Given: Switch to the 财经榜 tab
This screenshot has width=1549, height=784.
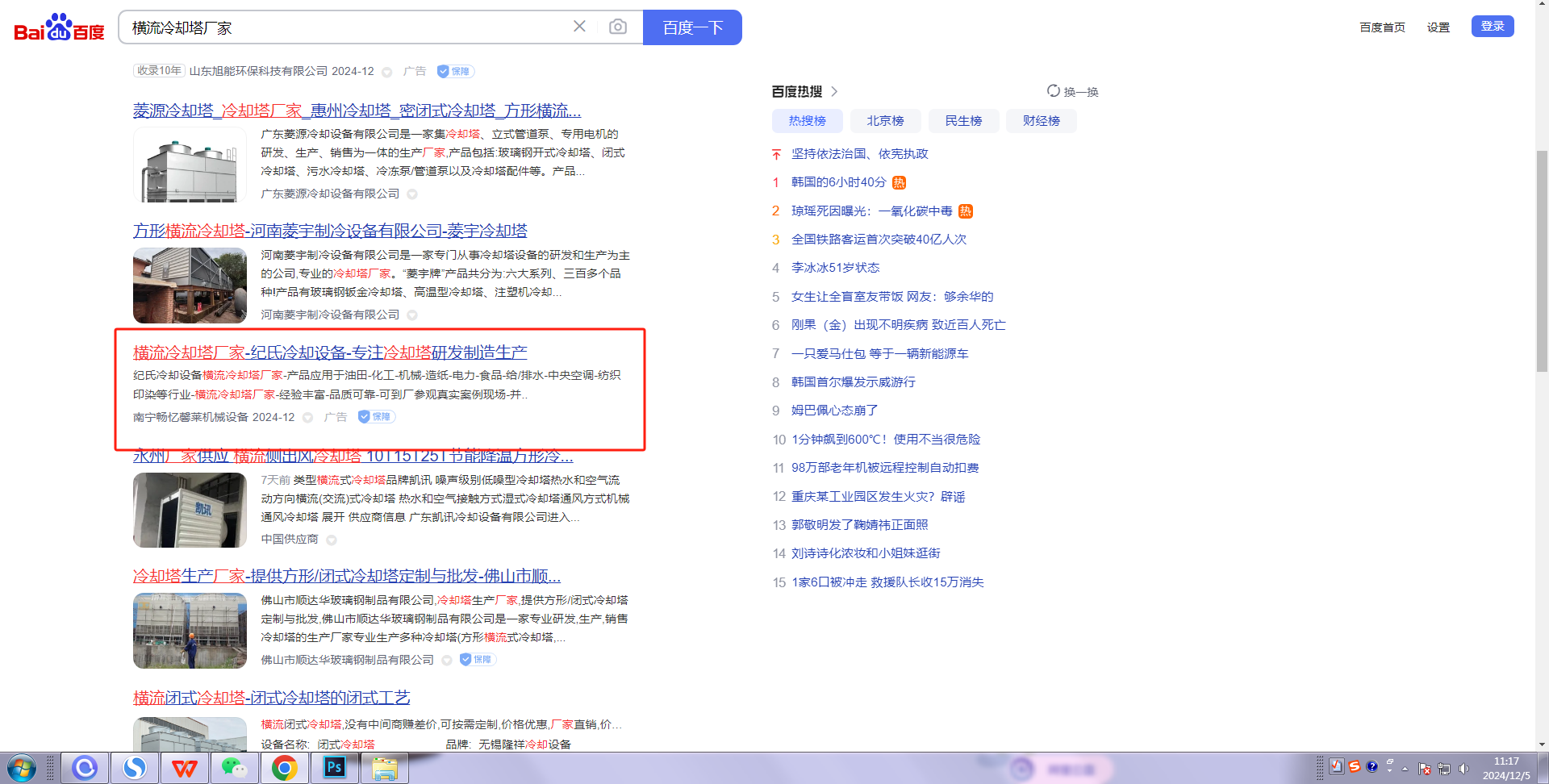Looking at the screenshot, I should tap(1041, 121).
